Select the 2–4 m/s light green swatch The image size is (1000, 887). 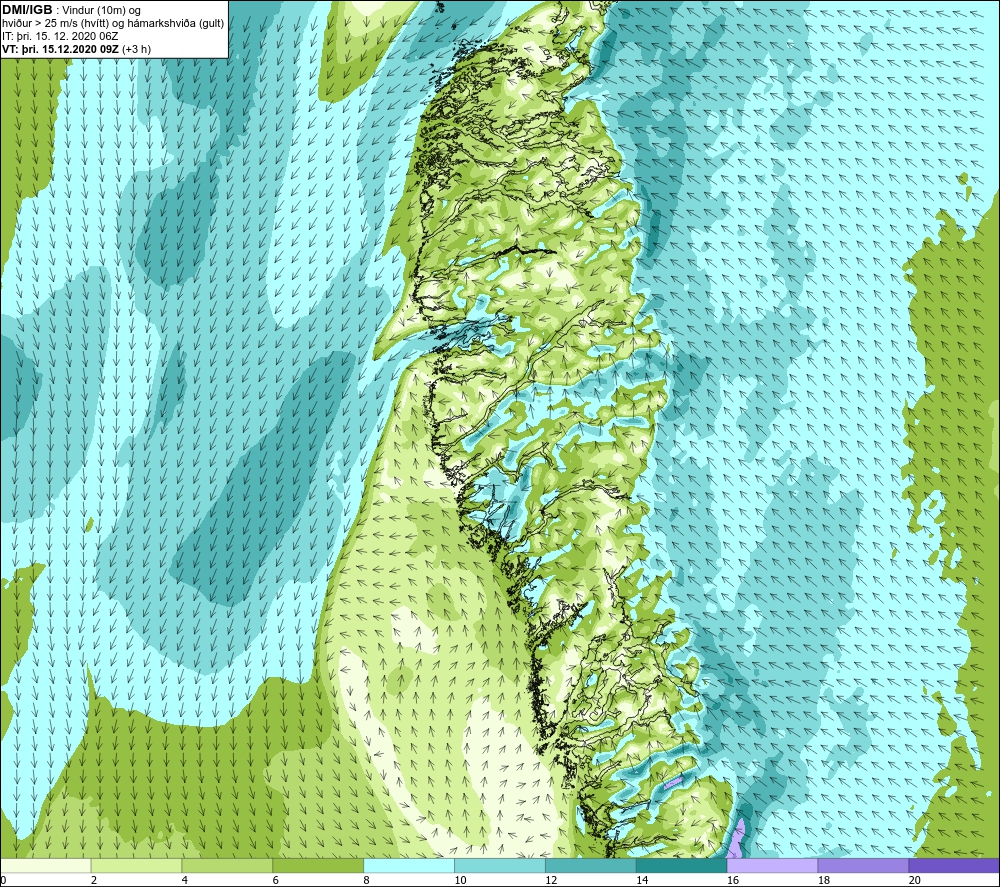136,865
